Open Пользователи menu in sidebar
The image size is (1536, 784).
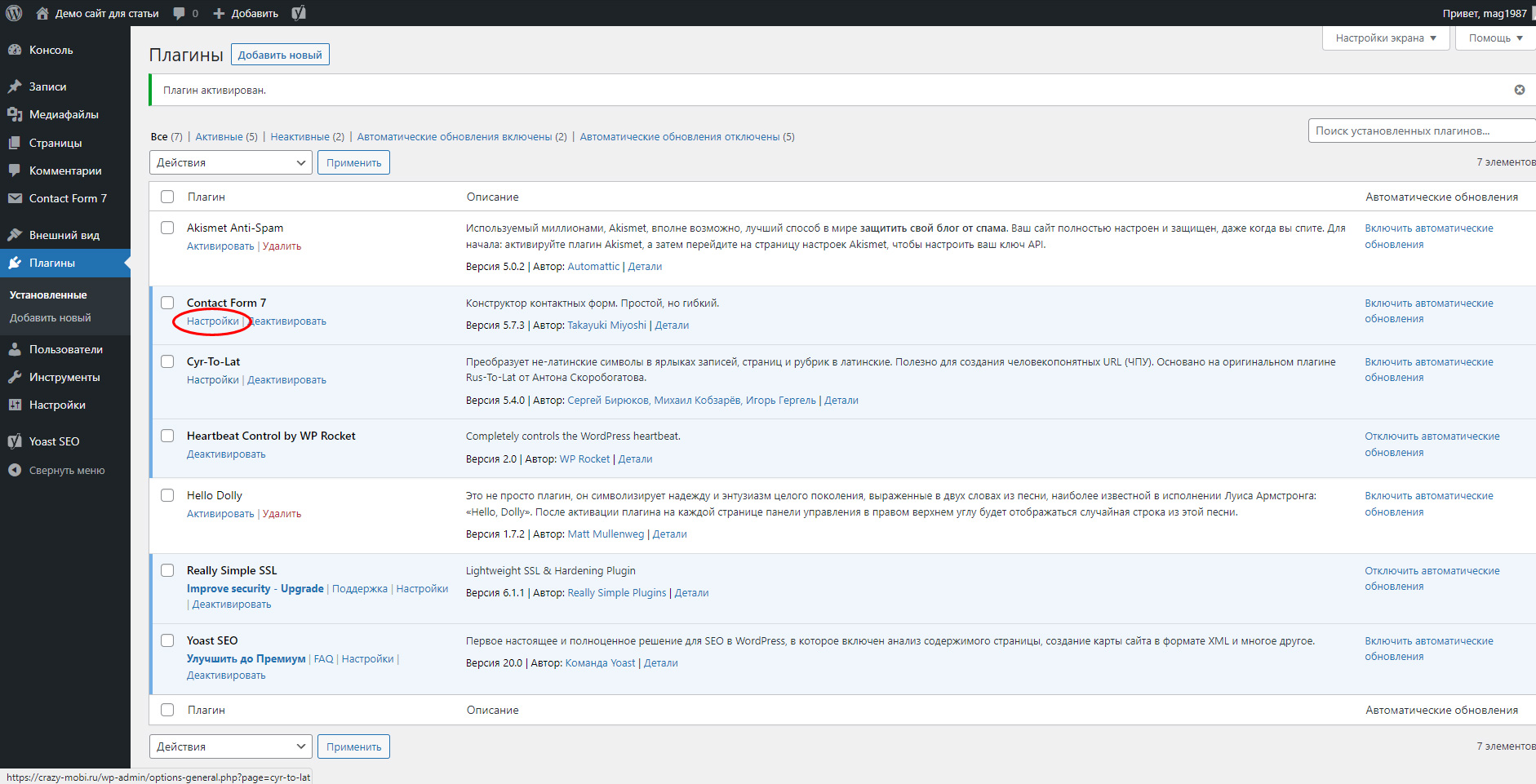point(65,349)
